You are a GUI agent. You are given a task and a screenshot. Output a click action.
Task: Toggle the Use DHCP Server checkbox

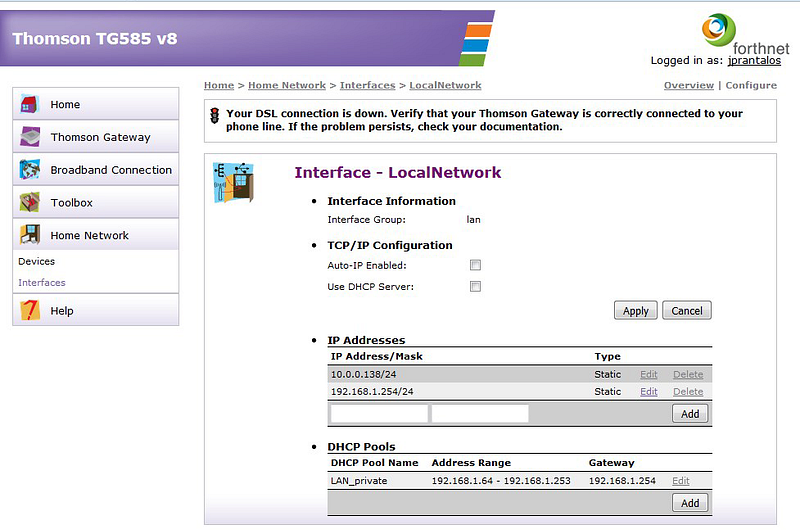(476, 286)
